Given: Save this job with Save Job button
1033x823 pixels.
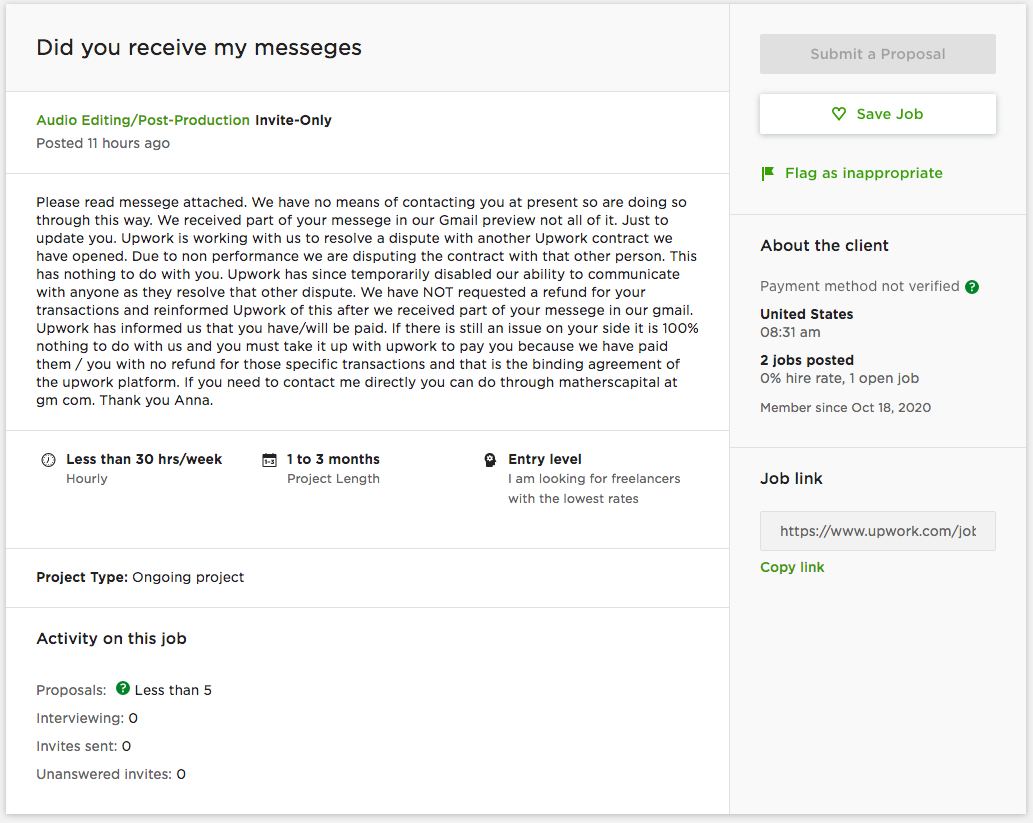Looking at the screenshot, I should click(x=878, y=114).
